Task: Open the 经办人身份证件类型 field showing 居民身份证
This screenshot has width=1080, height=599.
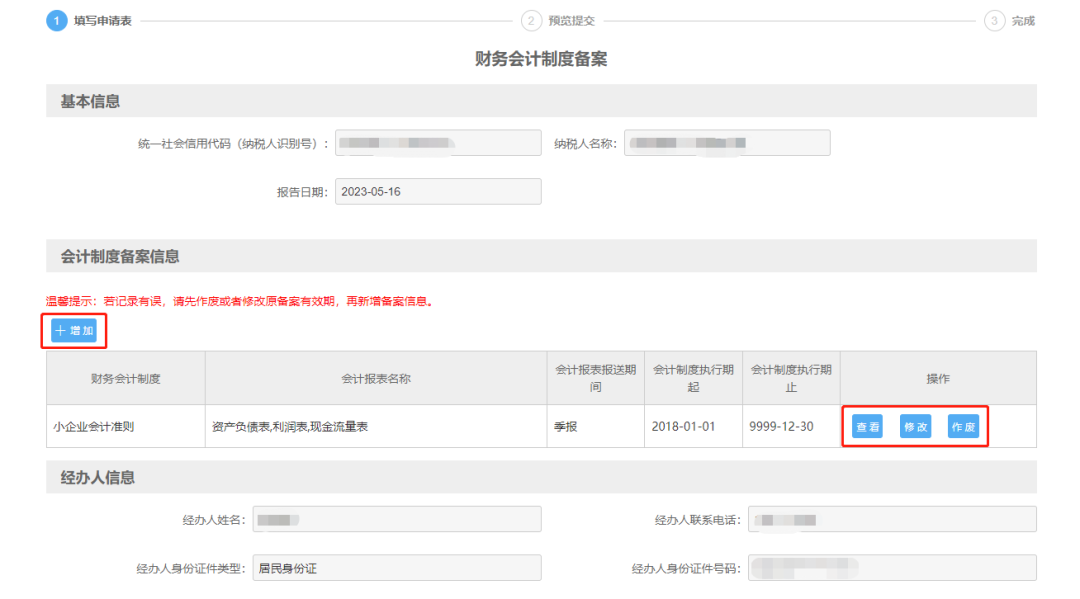Action: click(x=397, y=568)
